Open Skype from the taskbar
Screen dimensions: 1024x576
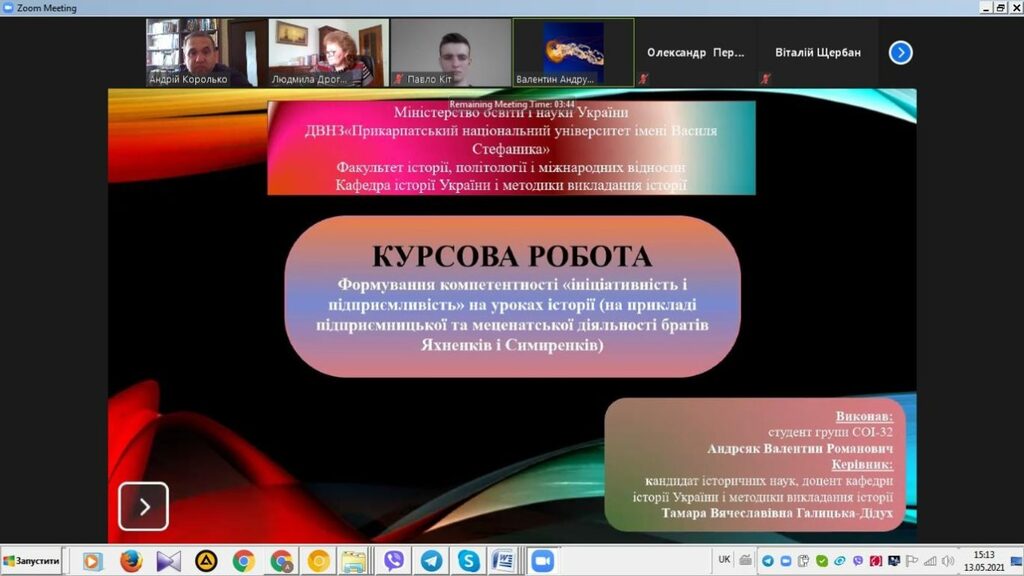tap(468, 561)
